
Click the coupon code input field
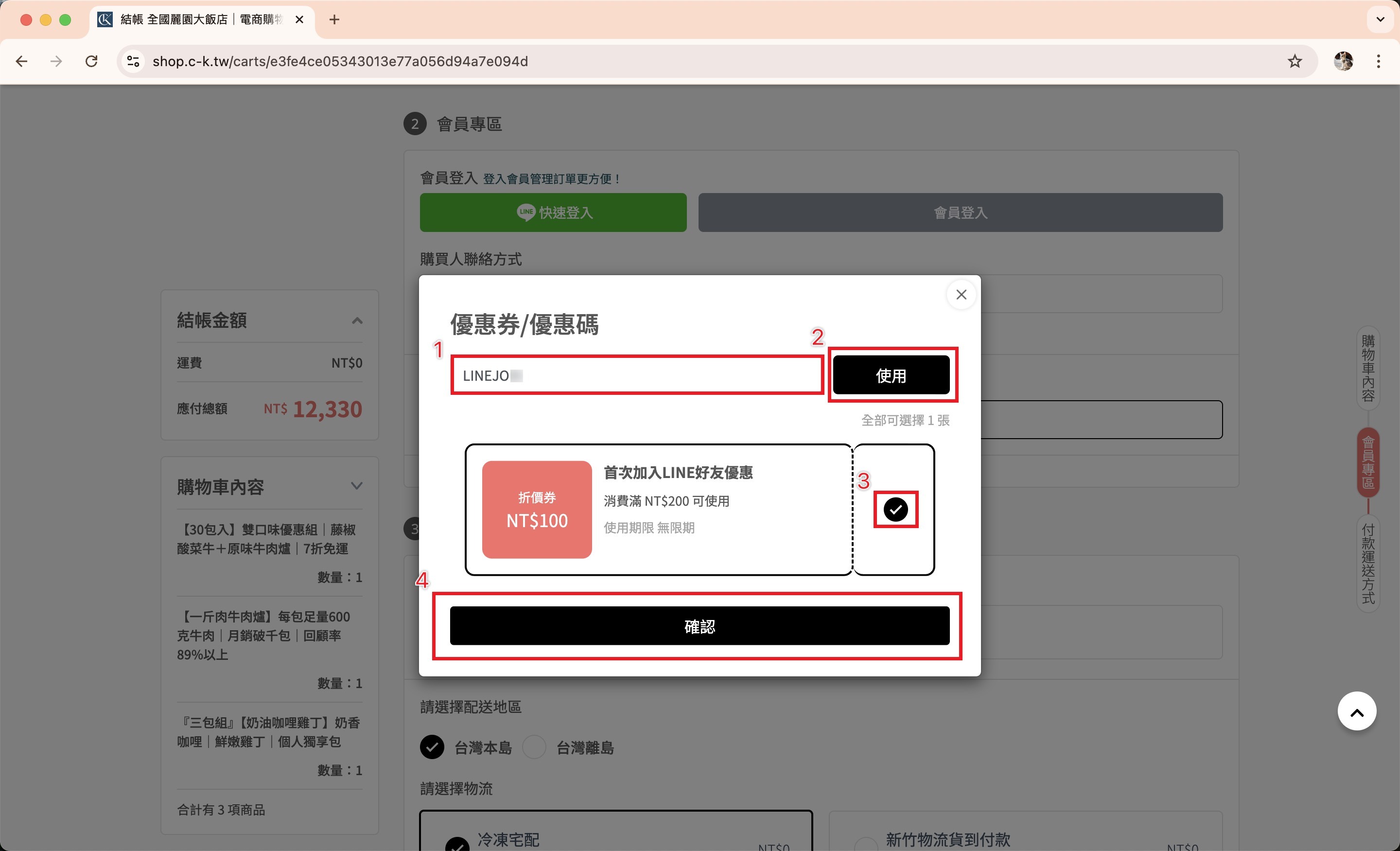(x=637, y=375)
